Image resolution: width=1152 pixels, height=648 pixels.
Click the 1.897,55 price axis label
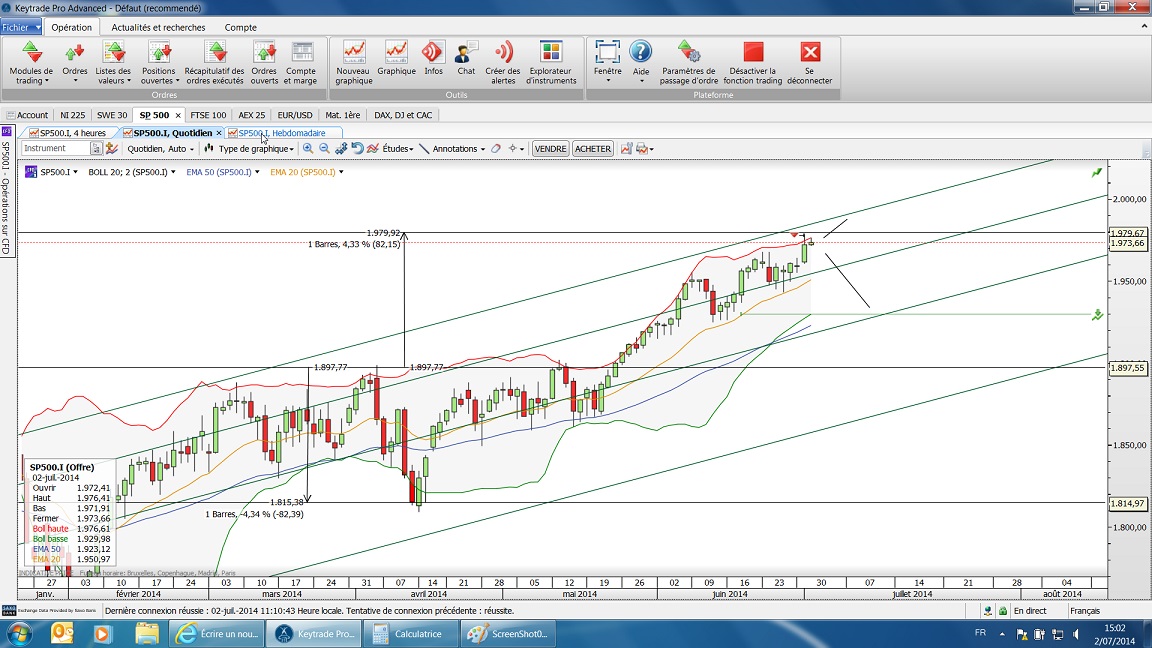click(1127, 368)
